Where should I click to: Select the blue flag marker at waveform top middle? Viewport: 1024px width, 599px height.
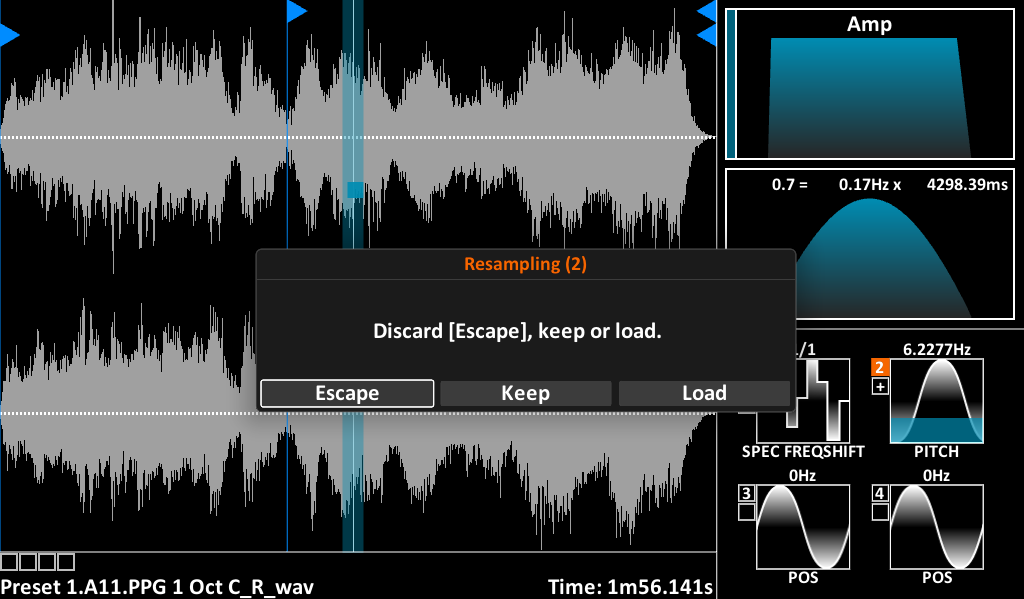pyautogui.click(x=296, y=11)
